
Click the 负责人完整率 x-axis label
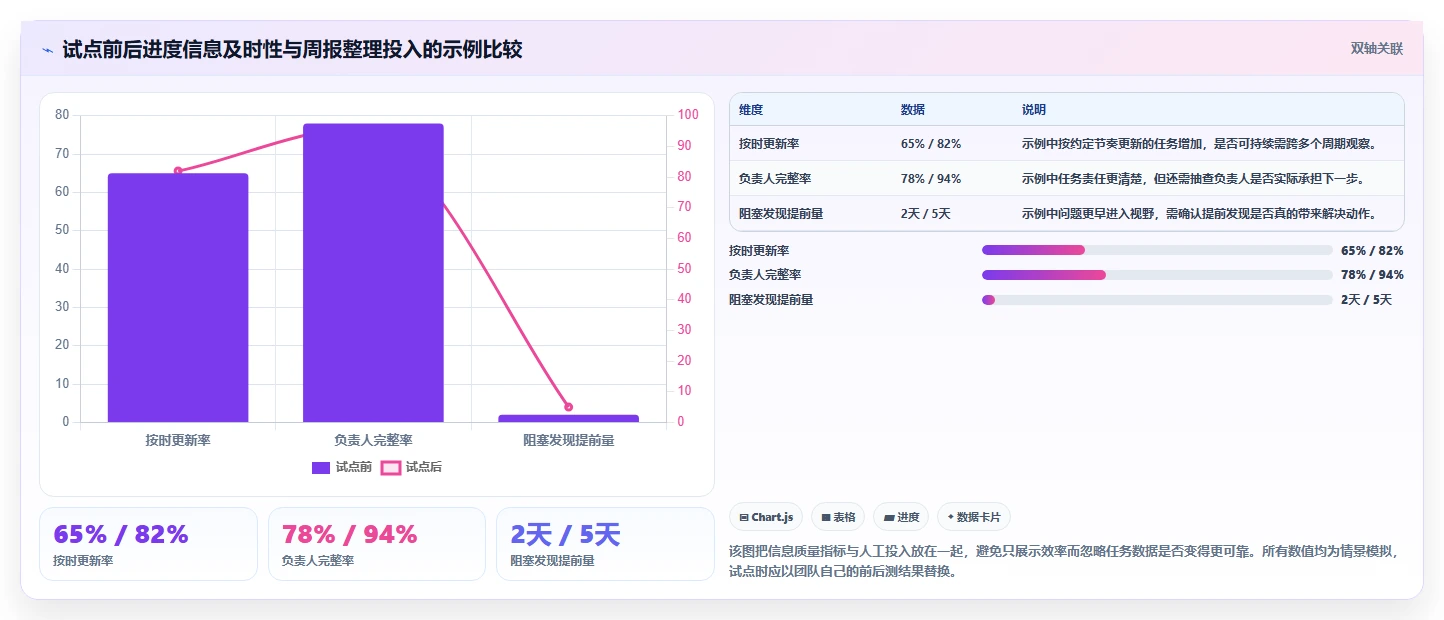coord(373,440)
